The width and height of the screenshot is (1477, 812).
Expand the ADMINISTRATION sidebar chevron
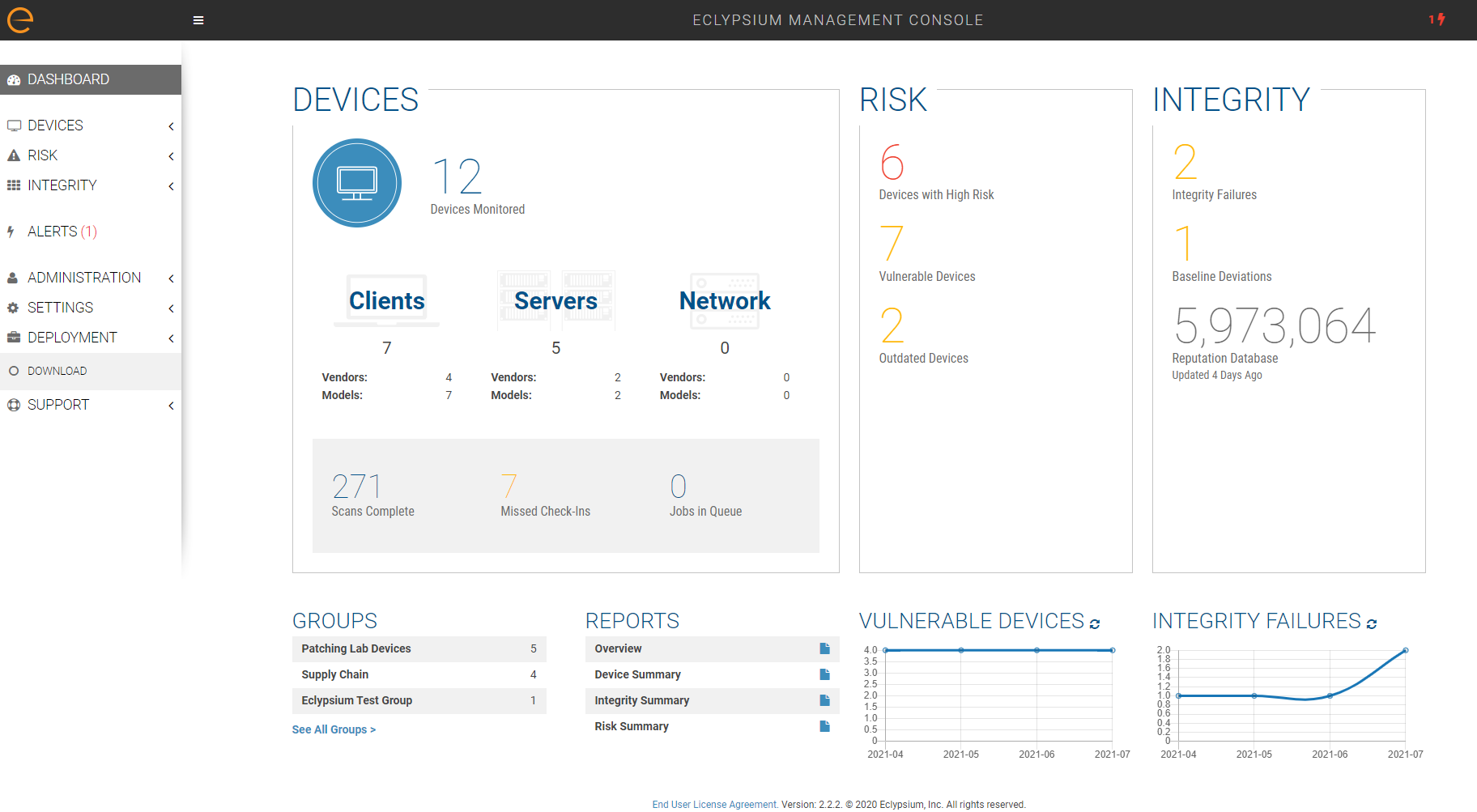point(171,278)
